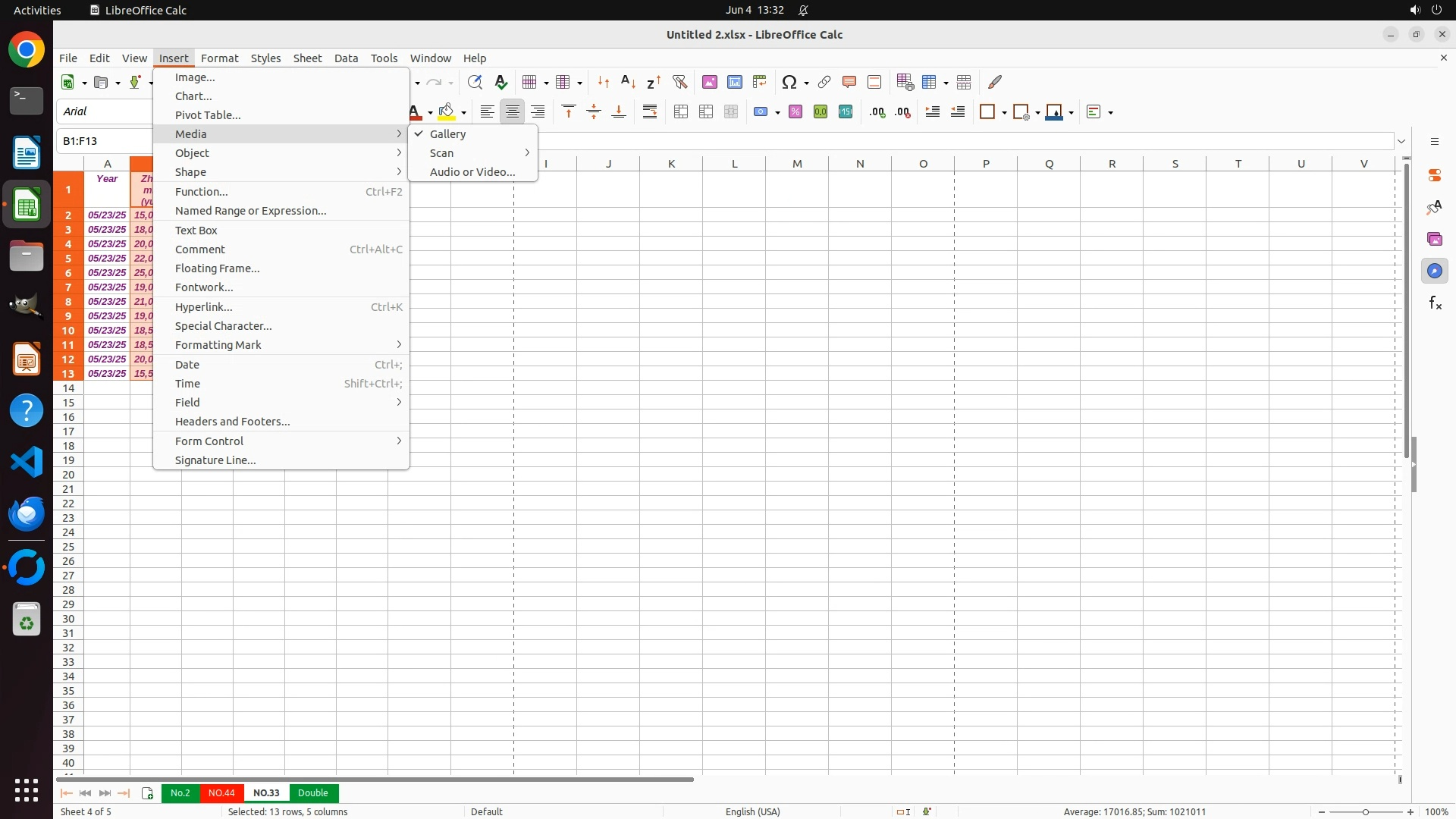1456x819 pixels.
Task: Switch to the Double sheet tab
Action: point(313,792)
